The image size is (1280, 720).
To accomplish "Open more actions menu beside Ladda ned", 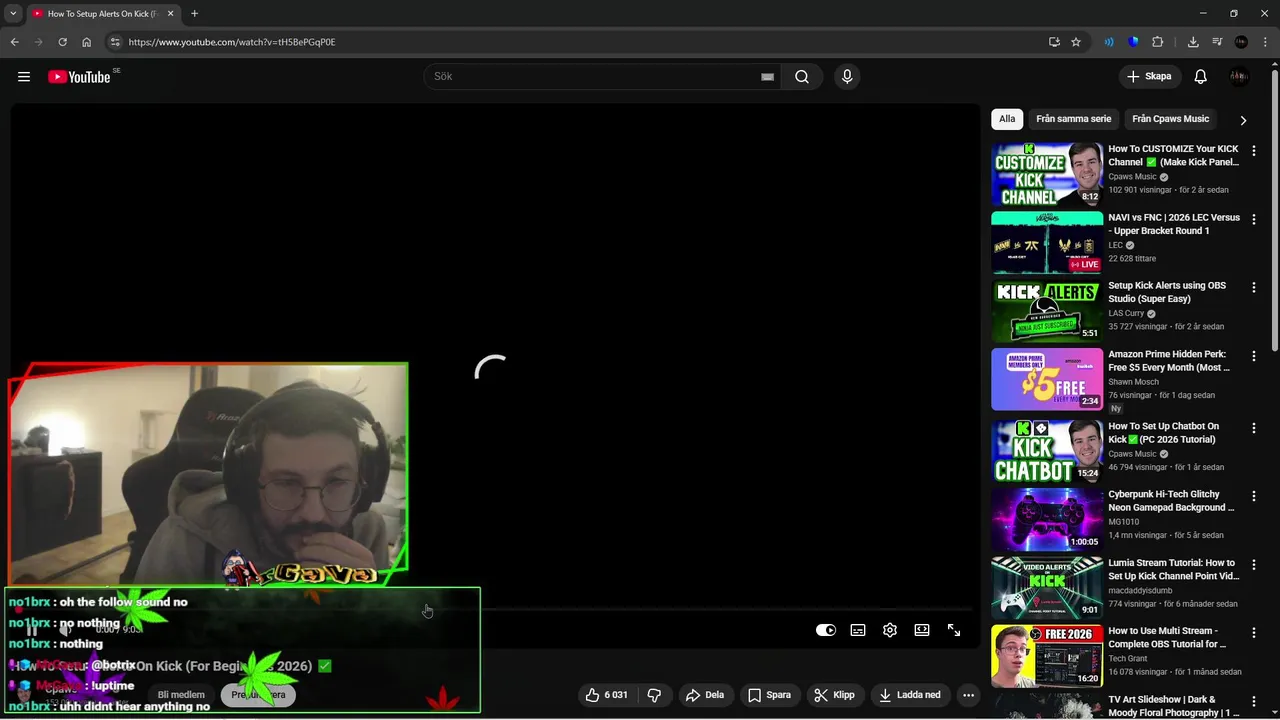I will (x=968, y=695).
